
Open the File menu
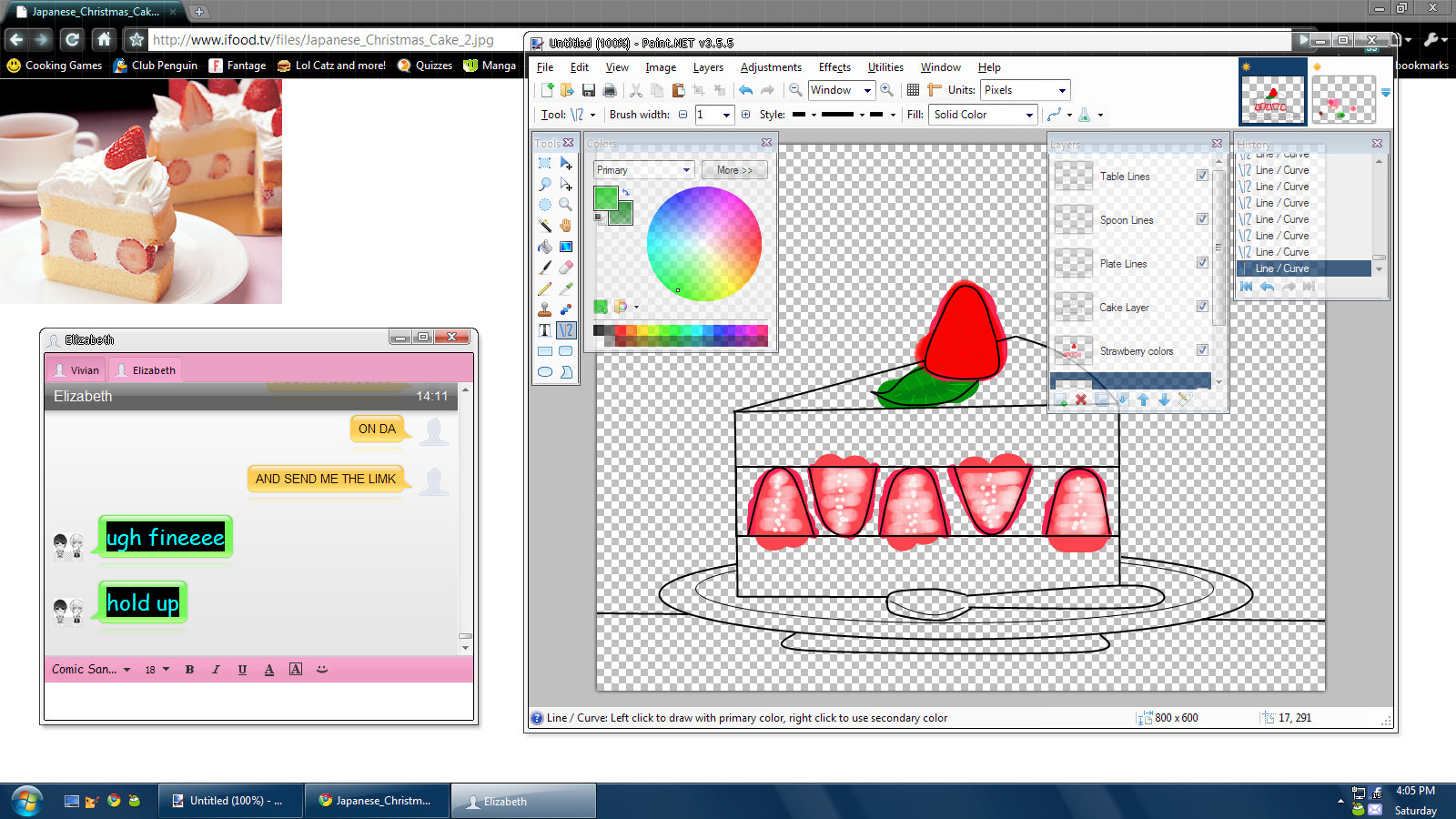[x=545, y=67]
